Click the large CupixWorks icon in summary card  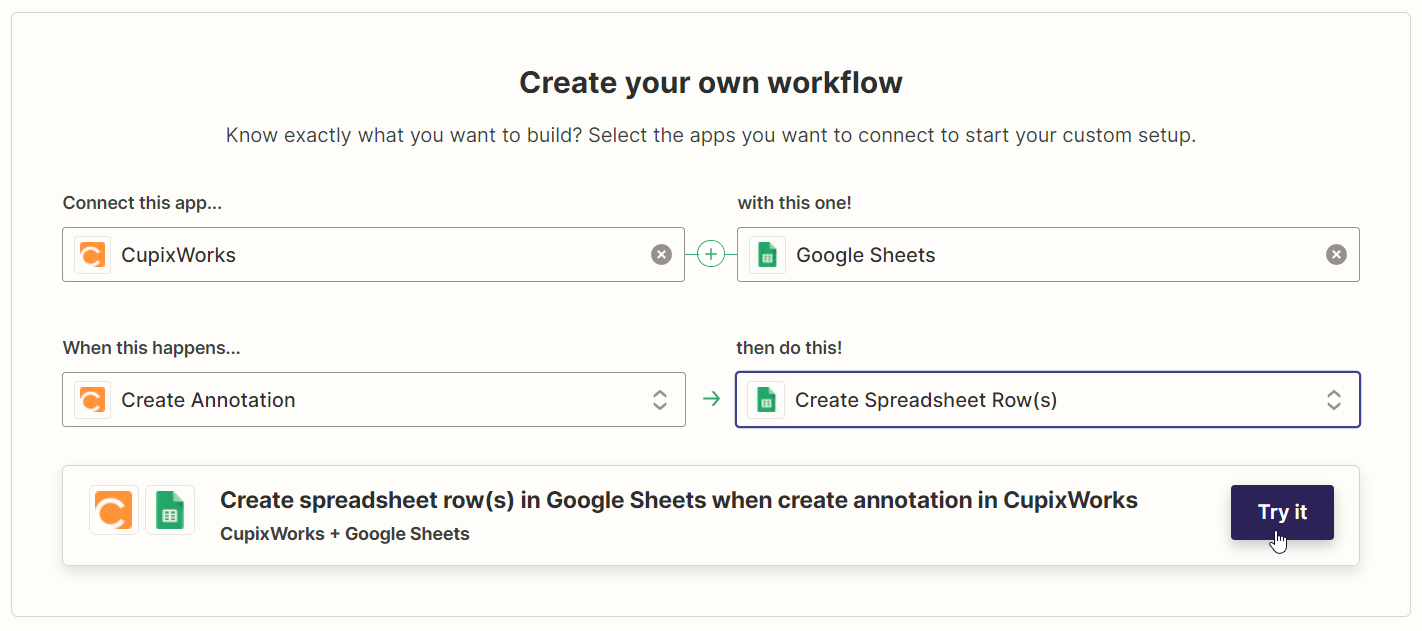click(x=114, y=510)
